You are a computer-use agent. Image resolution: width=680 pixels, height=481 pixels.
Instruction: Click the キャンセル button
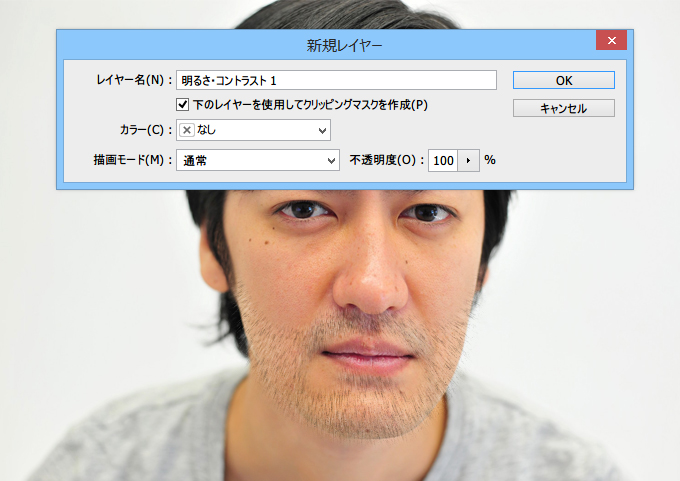click(x=563, y=108)
